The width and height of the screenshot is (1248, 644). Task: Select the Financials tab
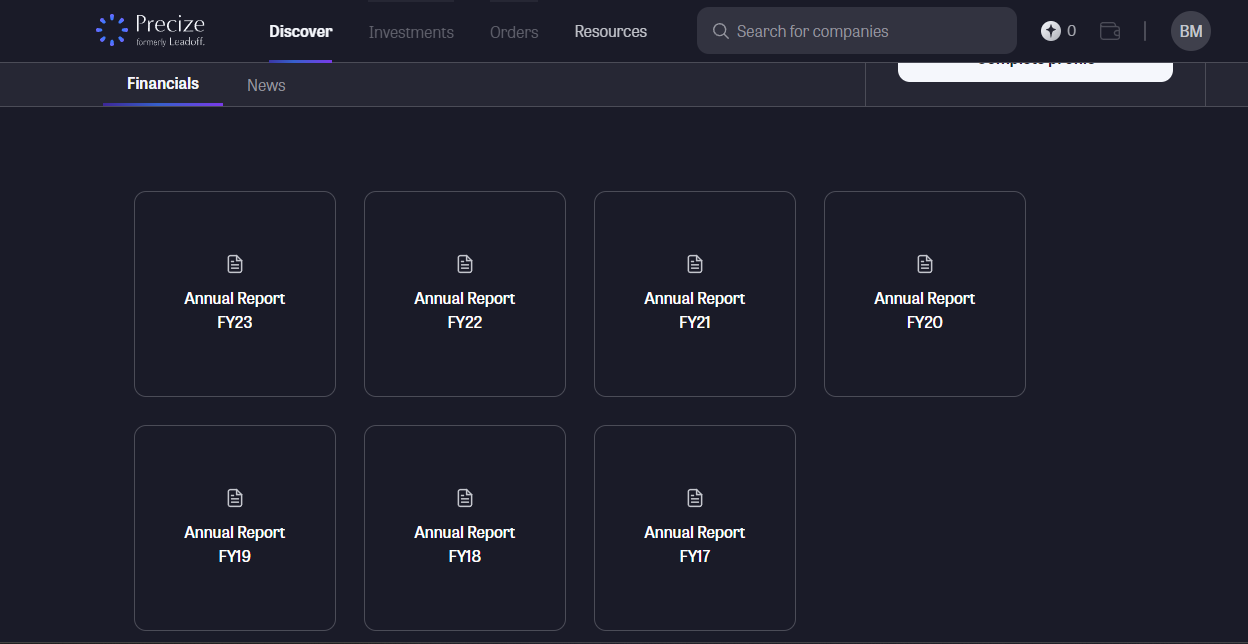point(163,84)
